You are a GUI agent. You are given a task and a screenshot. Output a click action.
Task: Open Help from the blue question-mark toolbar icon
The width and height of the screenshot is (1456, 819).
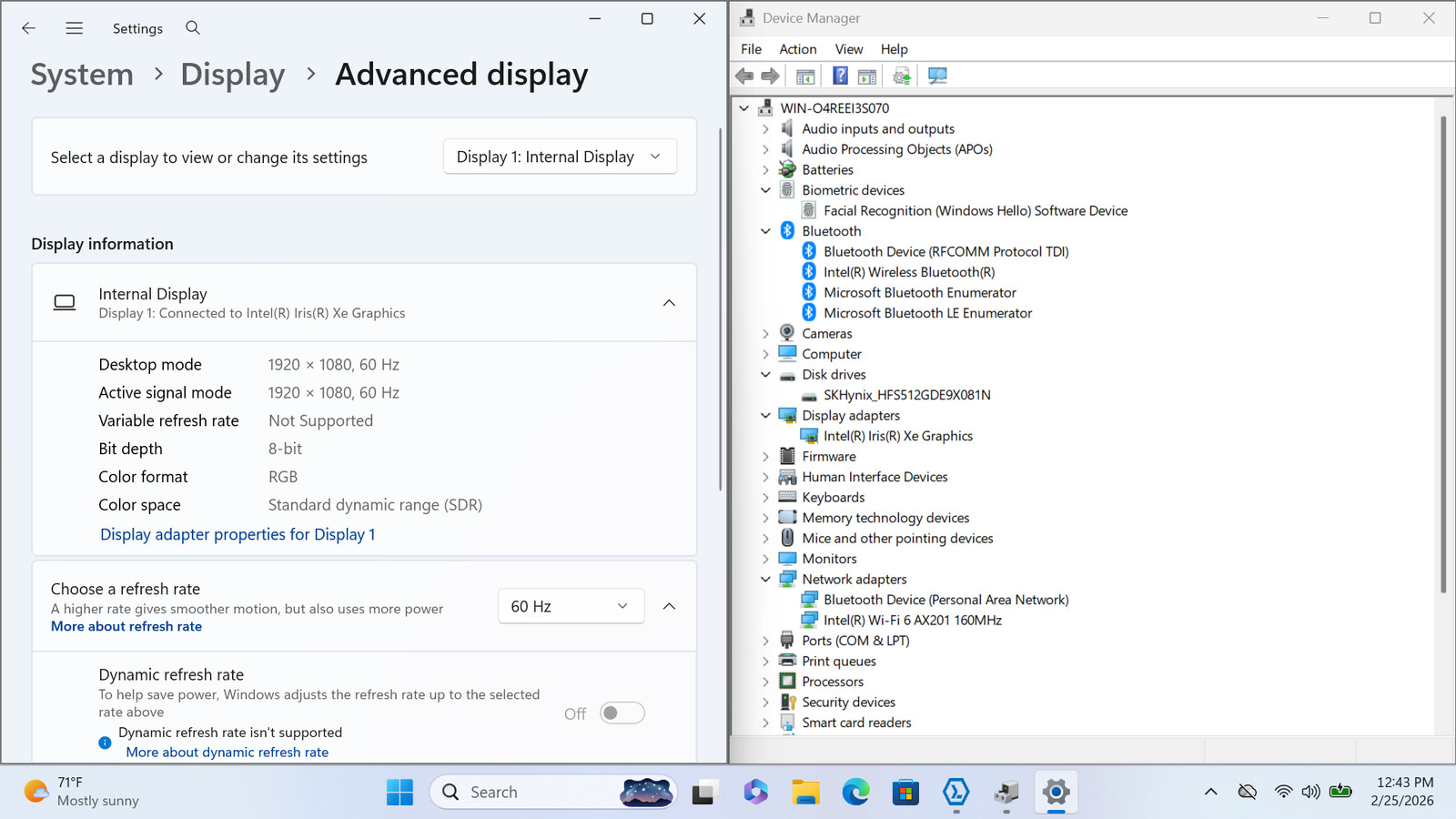pyautogui.click(x=840, y=76)
